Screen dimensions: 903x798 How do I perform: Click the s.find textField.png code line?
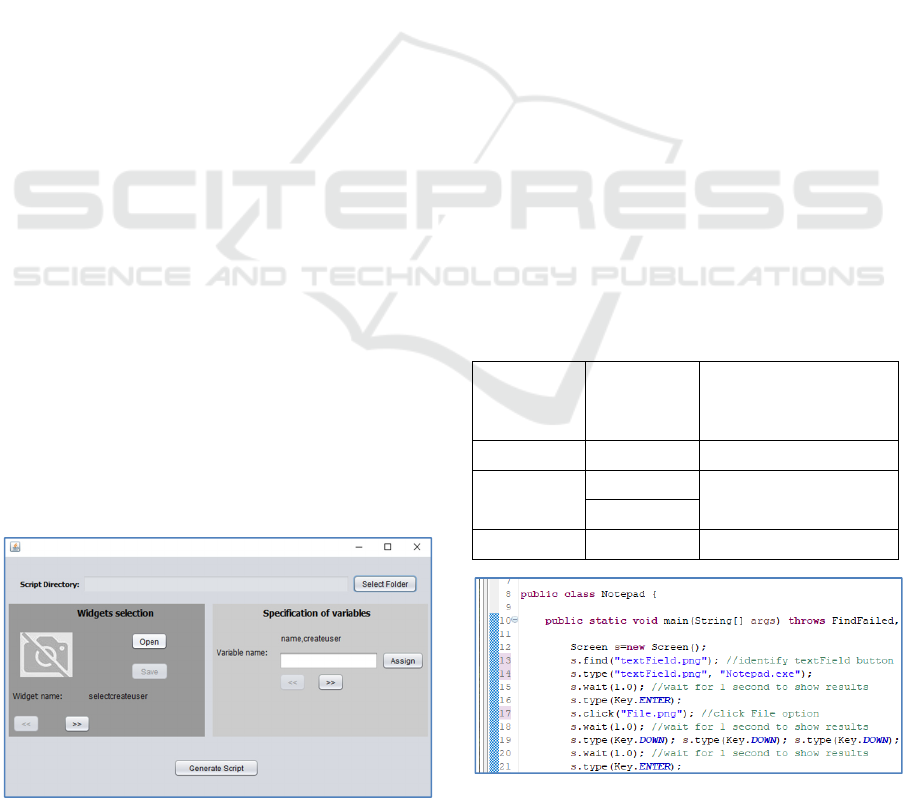coord(640,661)
